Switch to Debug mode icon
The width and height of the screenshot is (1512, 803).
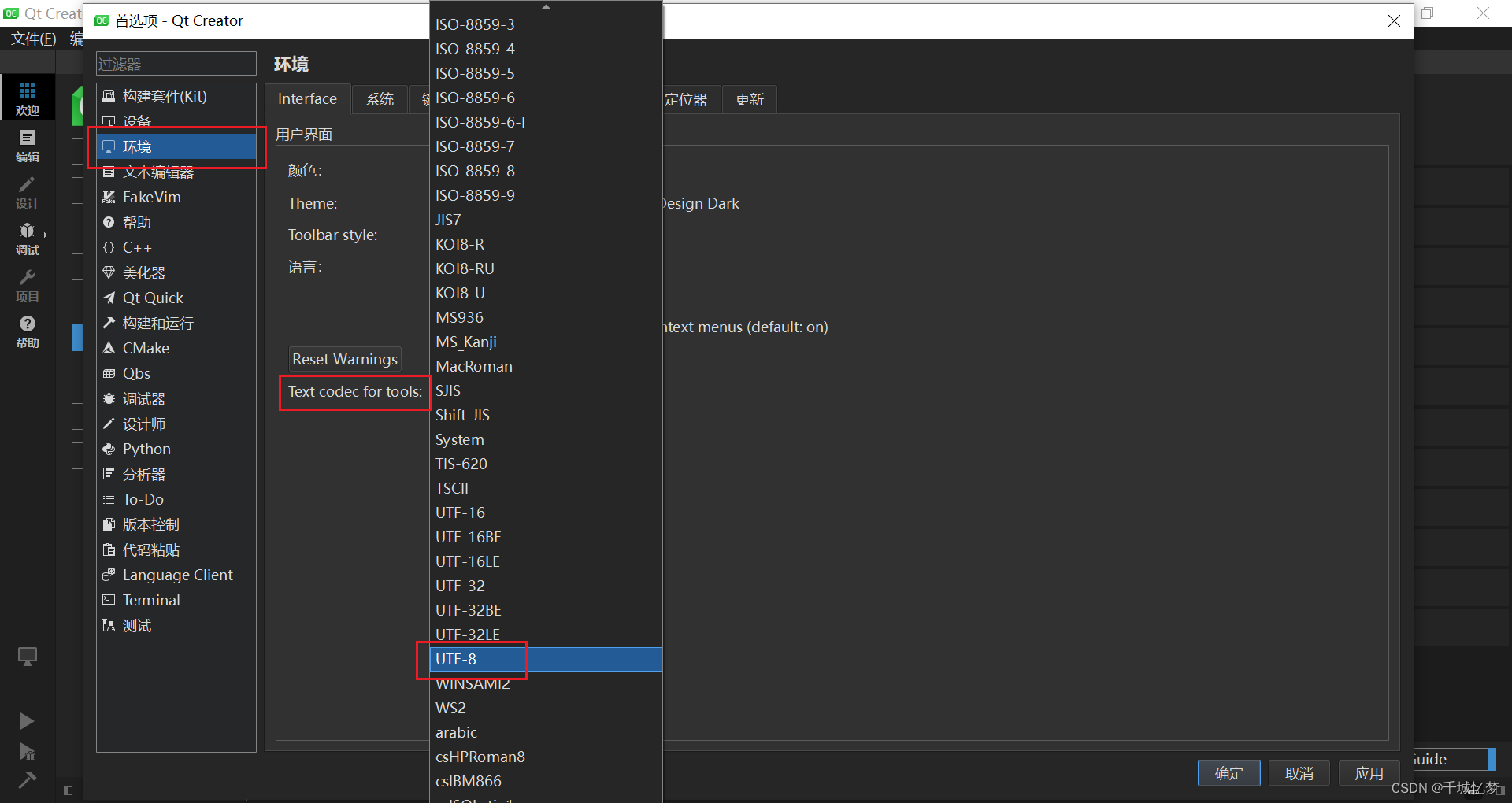(x=28, y=239)
